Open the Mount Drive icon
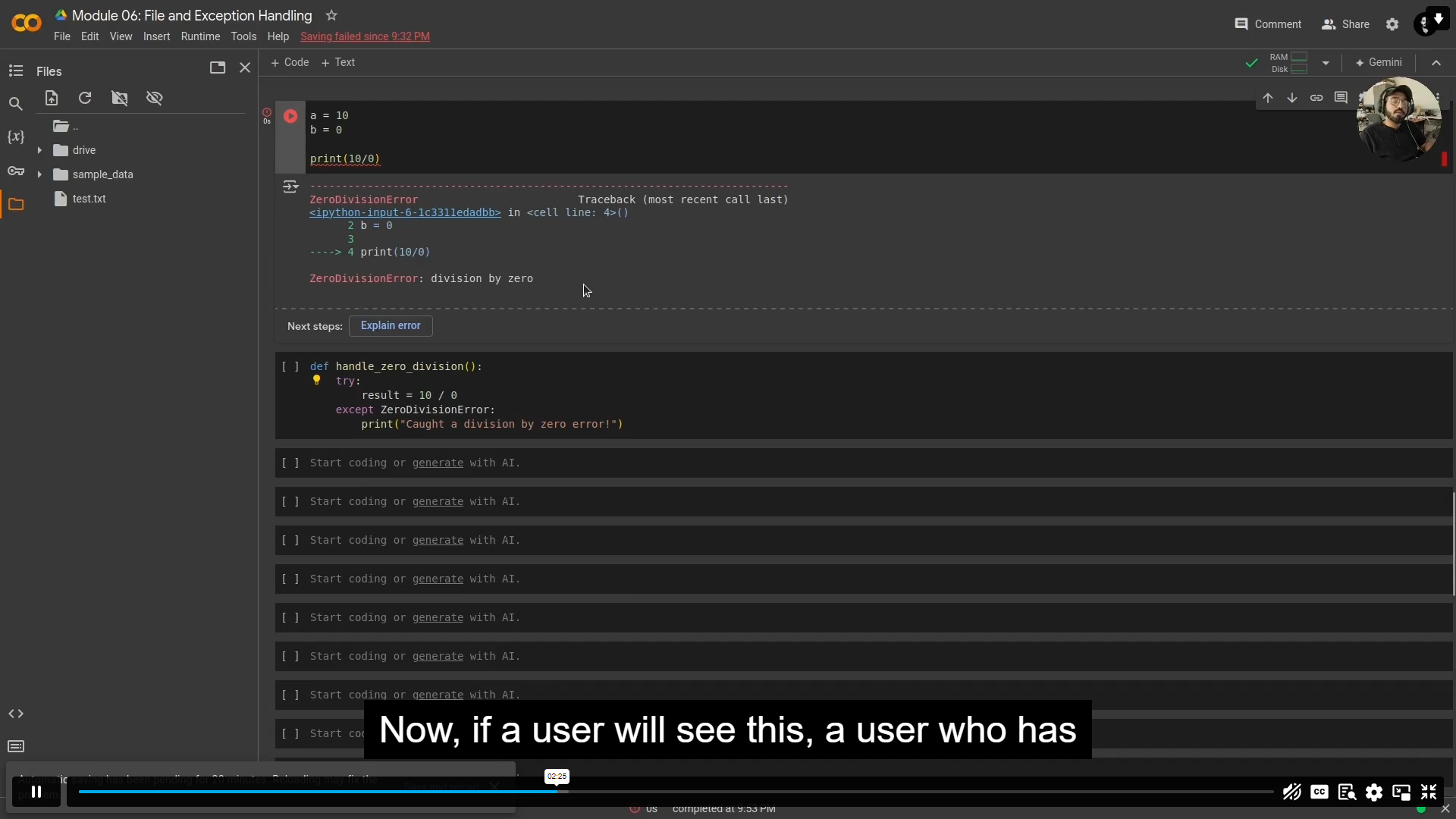1456x819 pixels. (119, 98)
